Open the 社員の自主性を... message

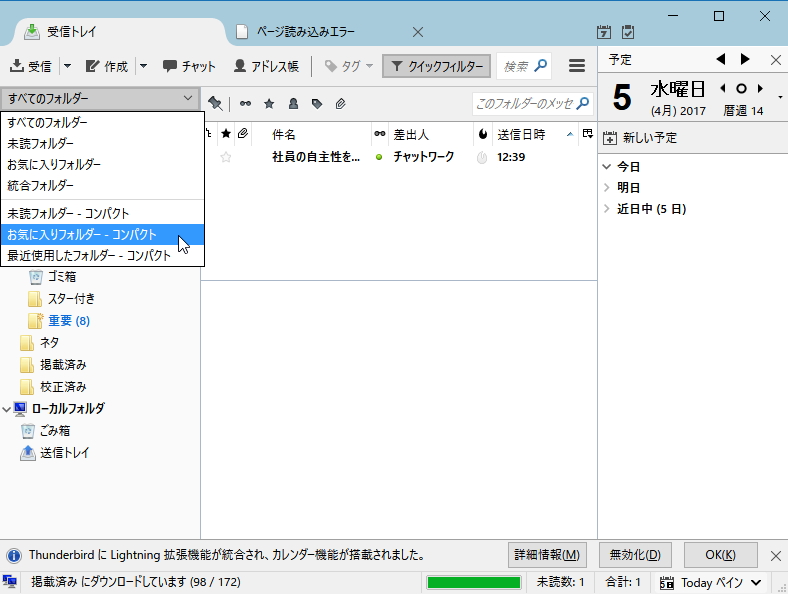316,157
